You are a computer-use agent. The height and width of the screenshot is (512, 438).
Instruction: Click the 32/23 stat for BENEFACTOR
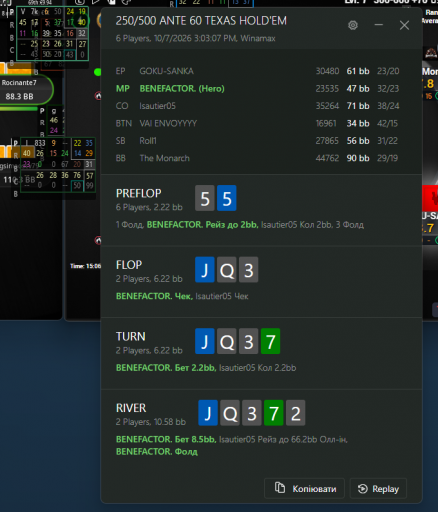(388, 88)
